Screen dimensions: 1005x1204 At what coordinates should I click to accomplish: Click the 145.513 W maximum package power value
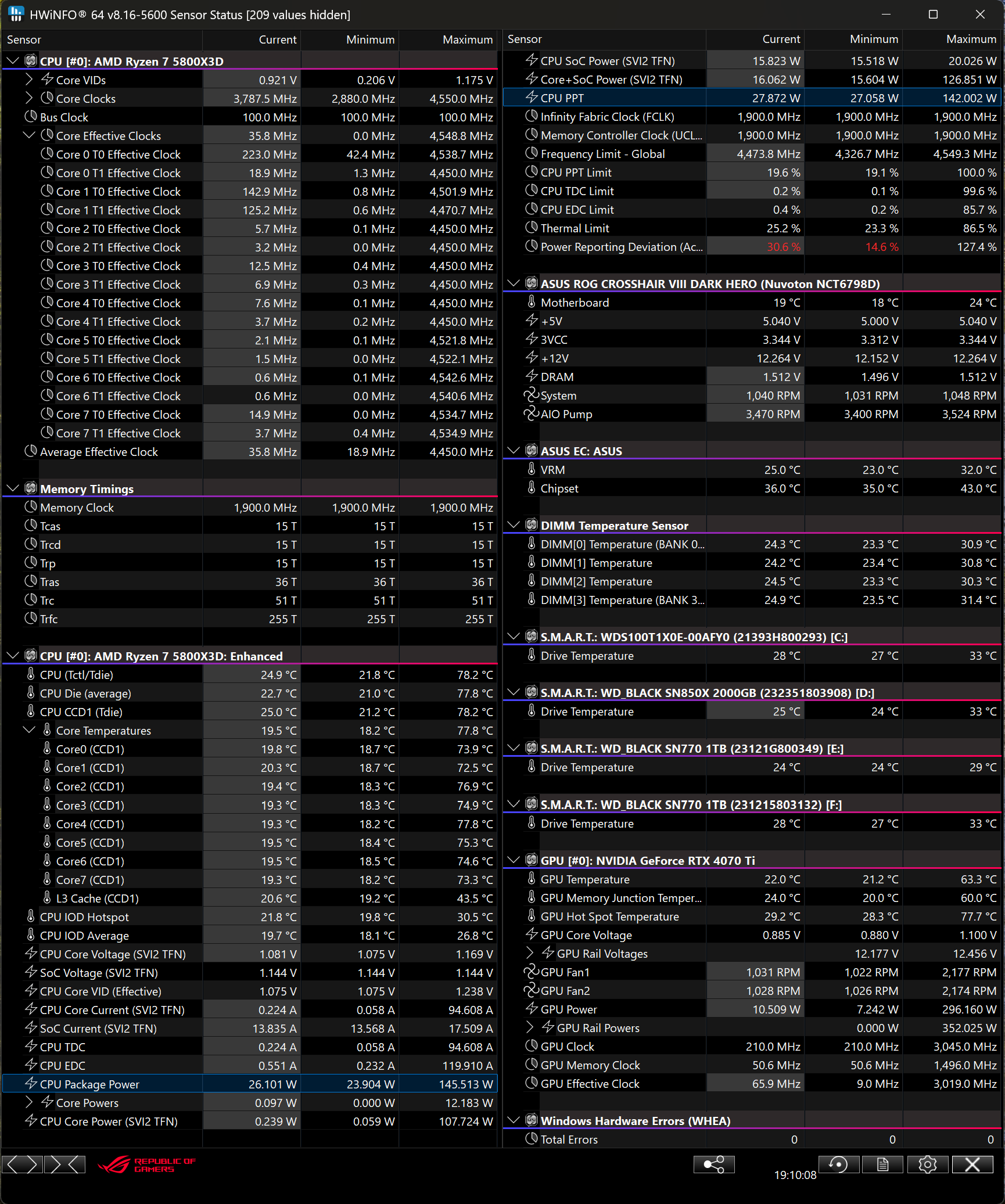pyautogui.click(x=466, y=1084)
